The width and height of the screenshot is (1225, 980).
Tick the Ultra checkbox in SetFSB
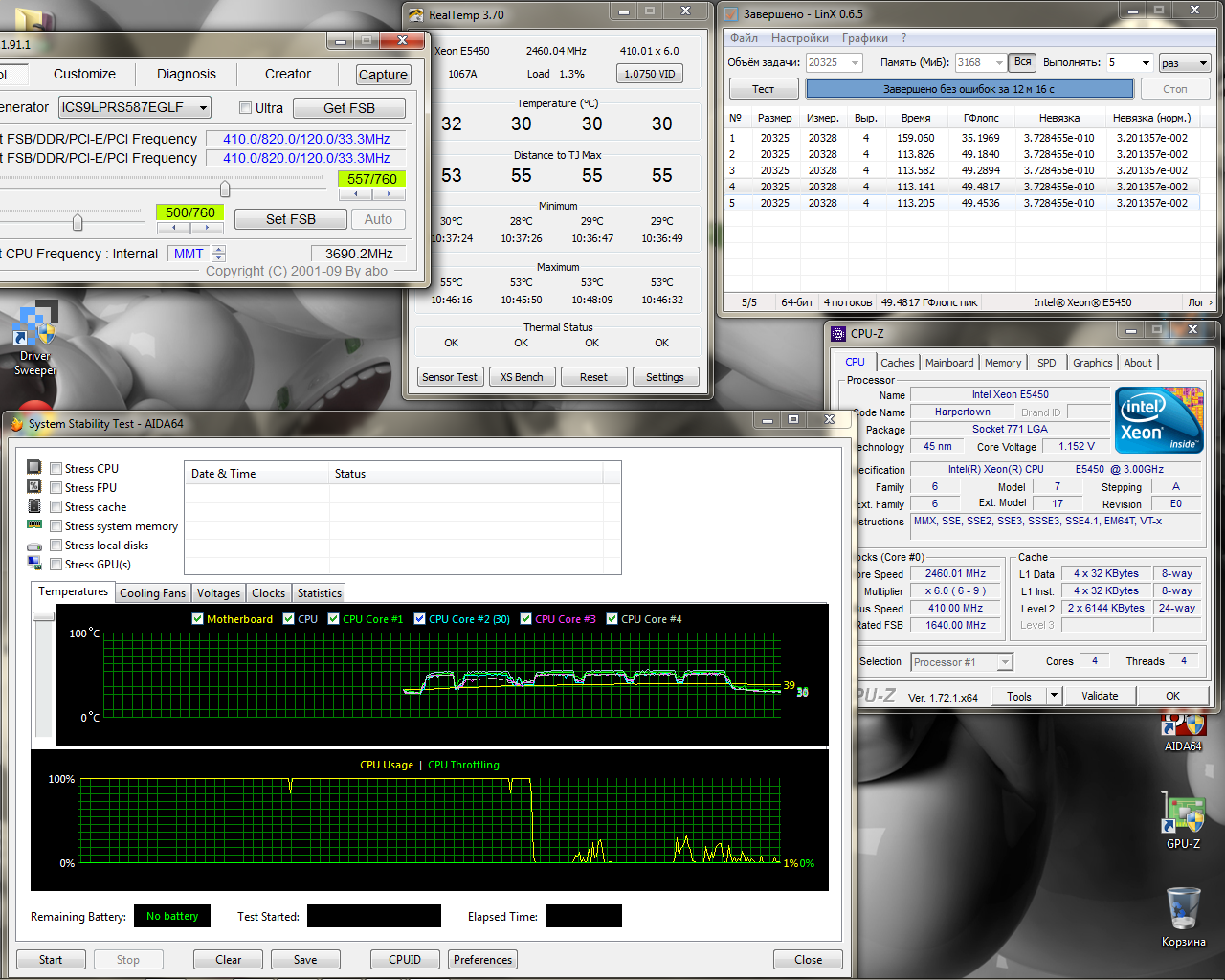pyautogui.click(x=245, y=108)
